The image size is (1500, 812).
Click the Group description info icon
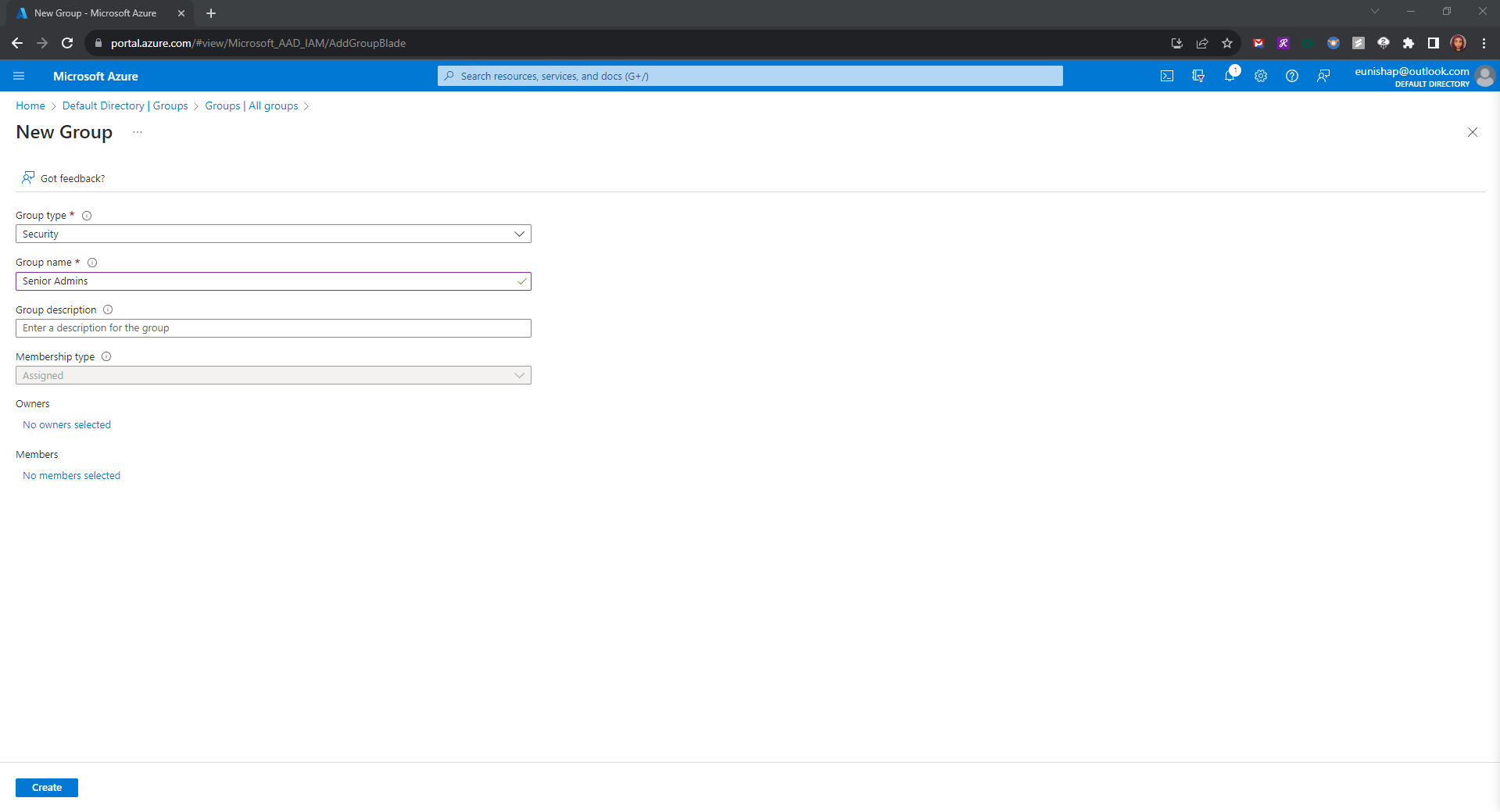[x=108, y=310]
